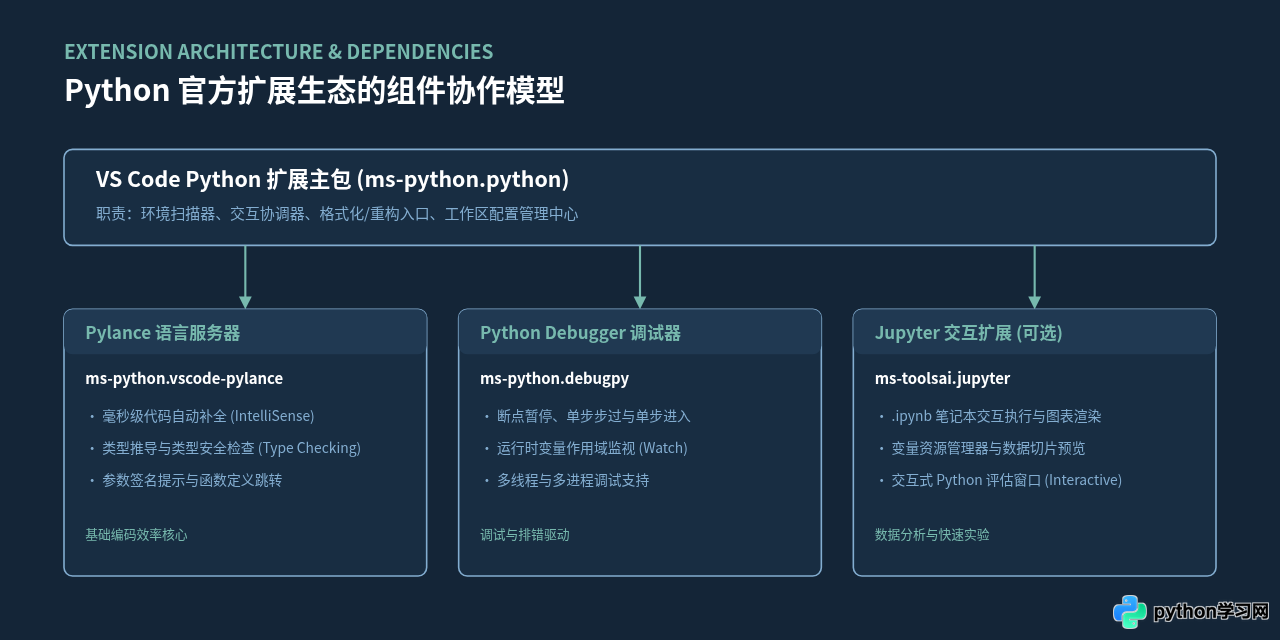Click '.ipynb 笔记本交互执行与图表渲染' bullet
Screen dimensions: 1280x640
tap(988, 416)
